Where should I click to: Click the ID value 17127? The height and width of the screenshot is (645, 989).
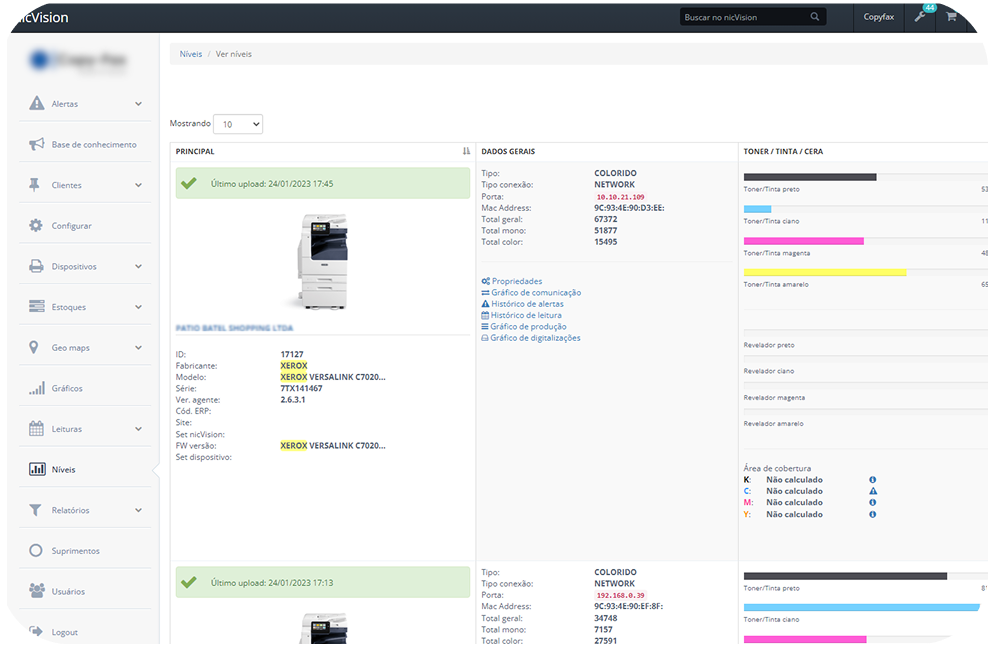tap(291, 354)
